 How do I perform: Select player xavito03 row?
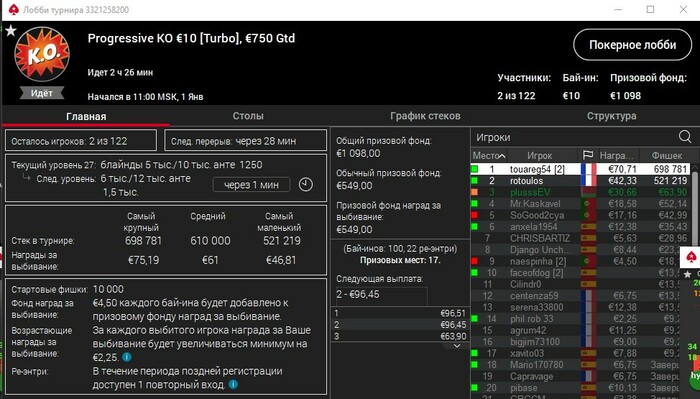tap(576, 353)
